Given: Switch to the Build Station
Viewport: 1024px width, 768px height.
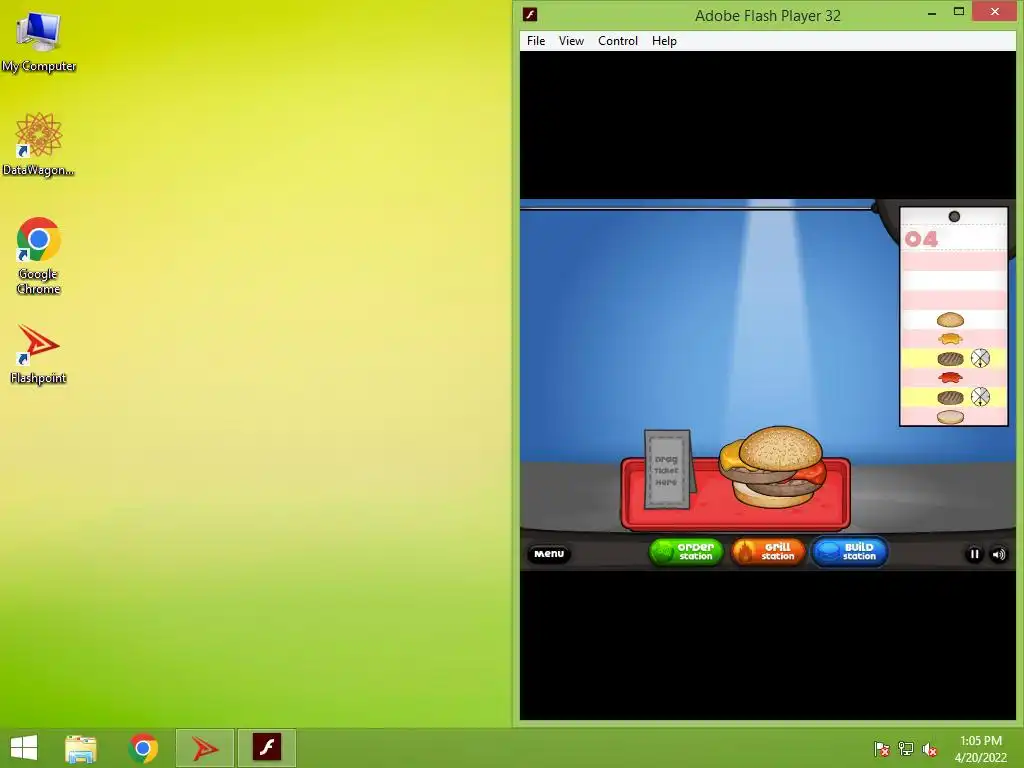Looking at the screenshot, I should 849,552.
